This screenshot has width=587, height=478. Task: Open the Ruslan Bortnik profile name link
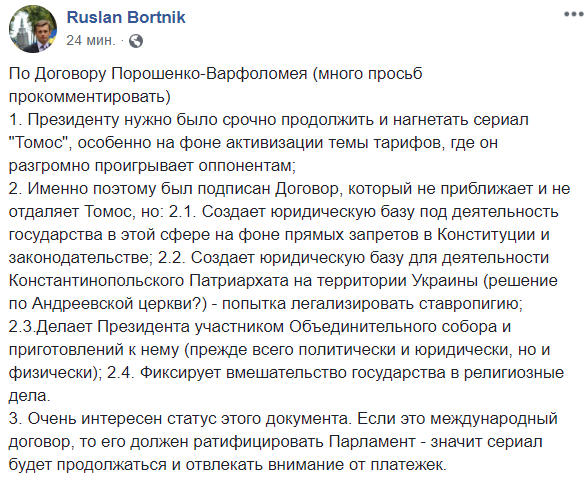(126, 17)
